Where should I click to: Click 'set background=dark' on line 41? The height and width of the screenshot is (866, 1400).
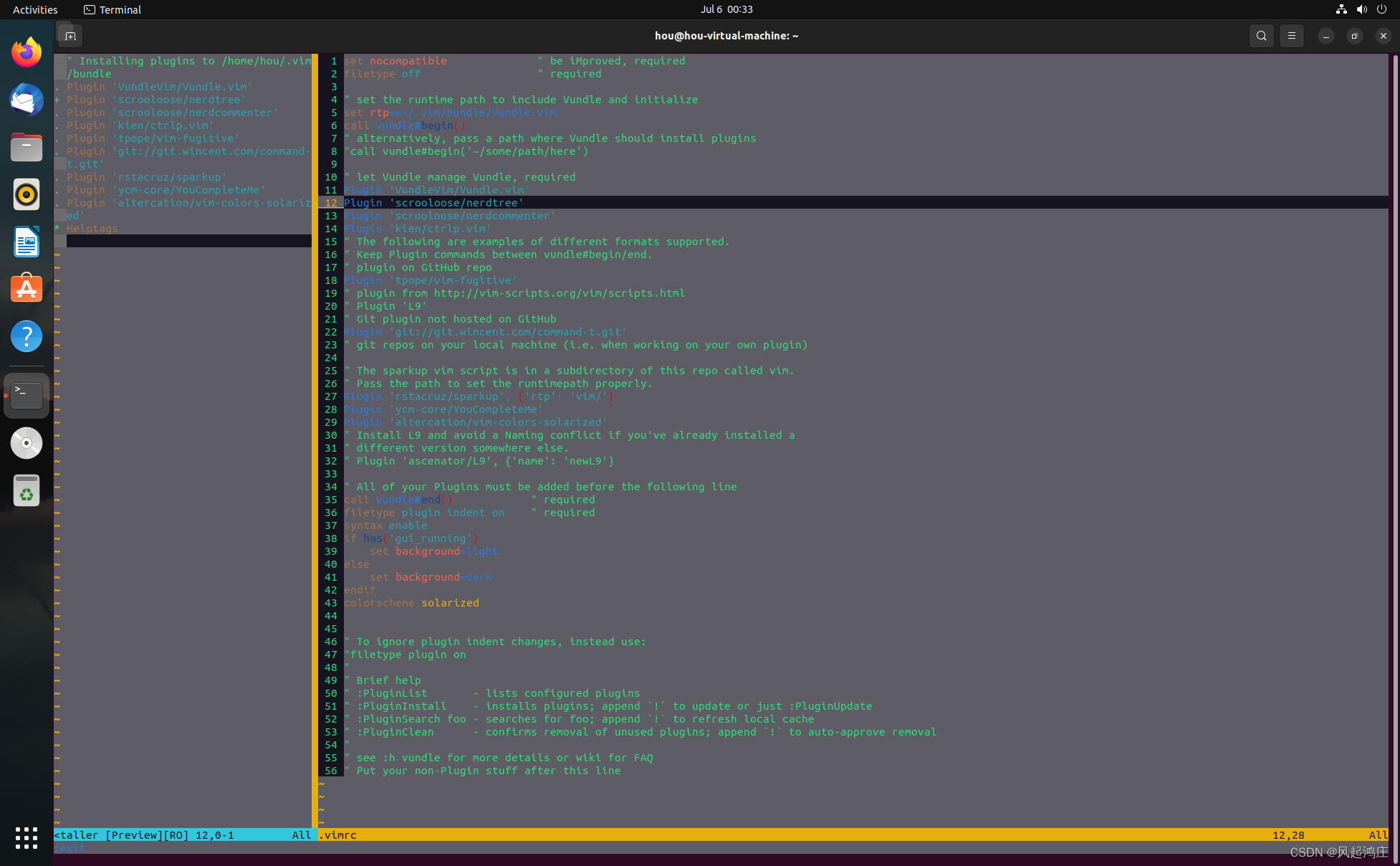coord(431,577)
